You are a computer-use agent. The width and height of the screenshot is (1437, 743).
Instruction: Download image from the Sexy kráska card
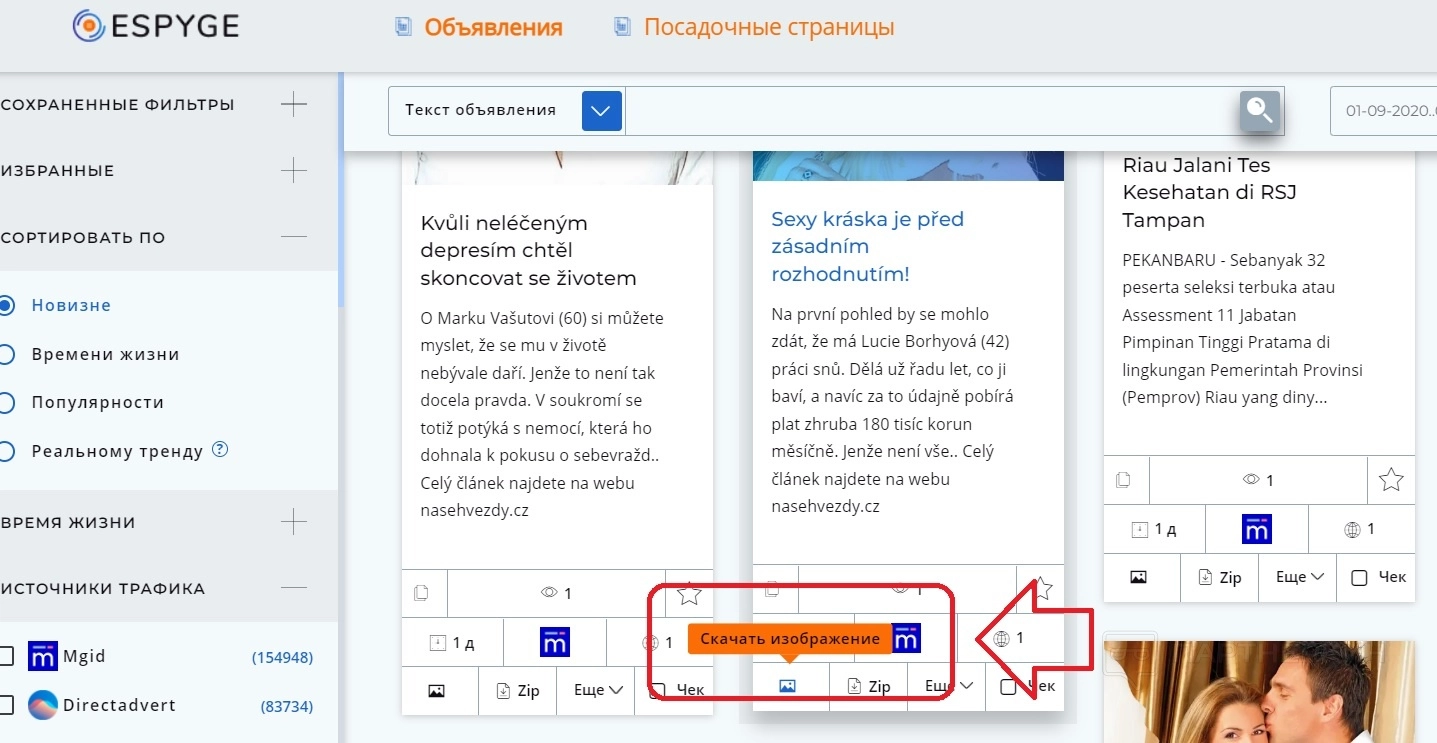pyautogui.click(x=787, y=686)
